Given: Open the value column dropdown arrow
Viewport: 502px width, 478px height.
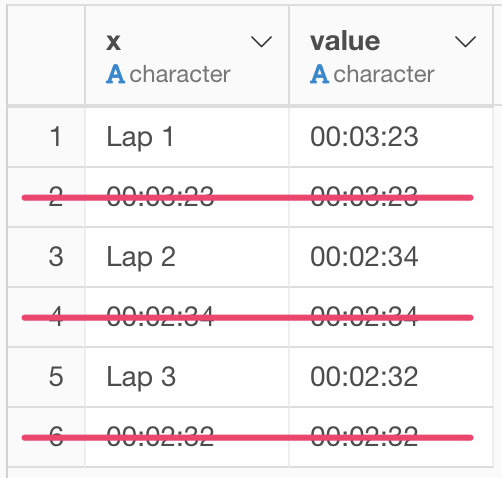Looking at the screenshot, I should [465, 42].
